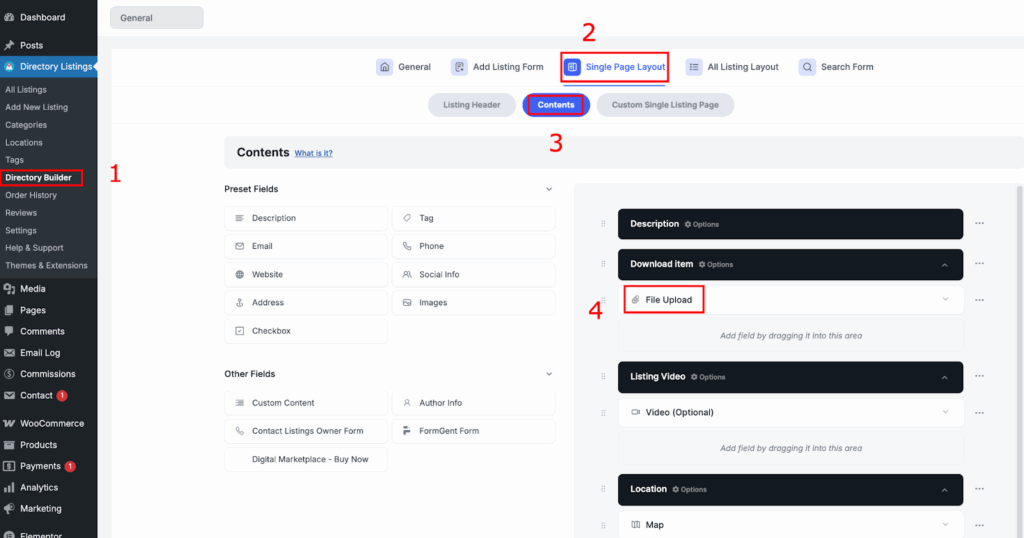The width and height of the screenshot is (1024, 538).
Task: Open the Listing Header sub-tab
Action: (x=472, y=105)
